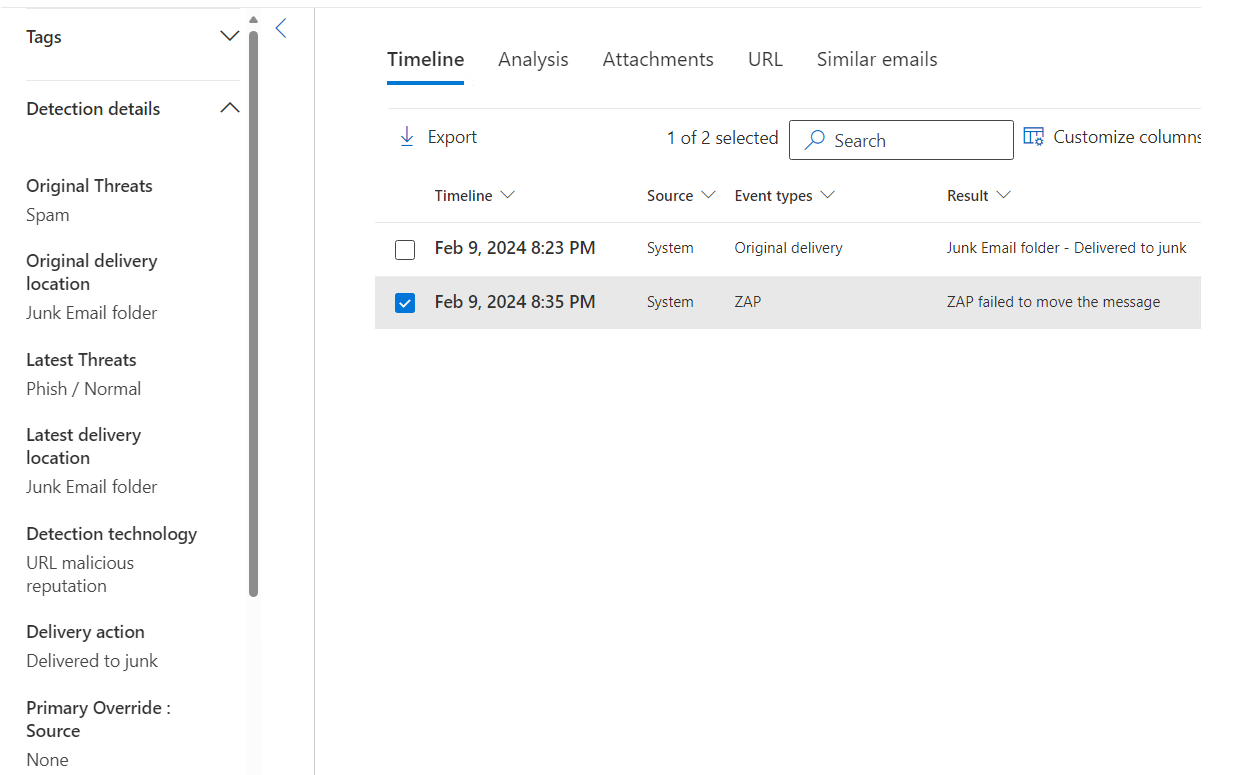
Task: Open the Customize columns icon
Action: tap(1033, 136)
